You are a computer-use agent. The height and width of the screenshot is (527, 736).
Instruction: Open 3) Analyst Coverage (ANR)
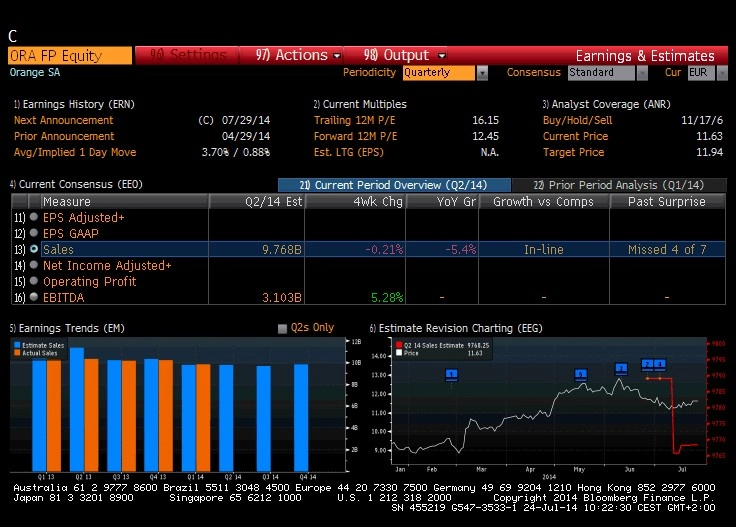point(606,104)
